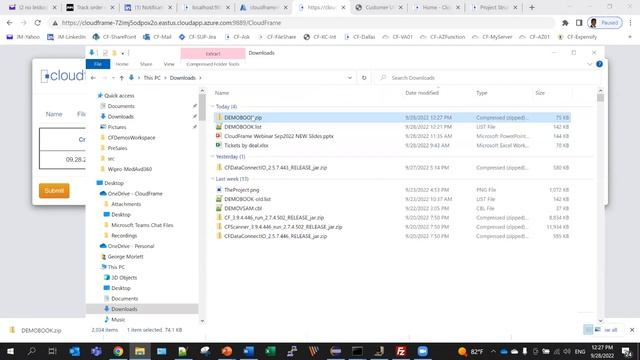Sort by Size column header
Image resolution: width=640 pixels, height=360 pixels.
pyautogui.click(x=540, y=93)
